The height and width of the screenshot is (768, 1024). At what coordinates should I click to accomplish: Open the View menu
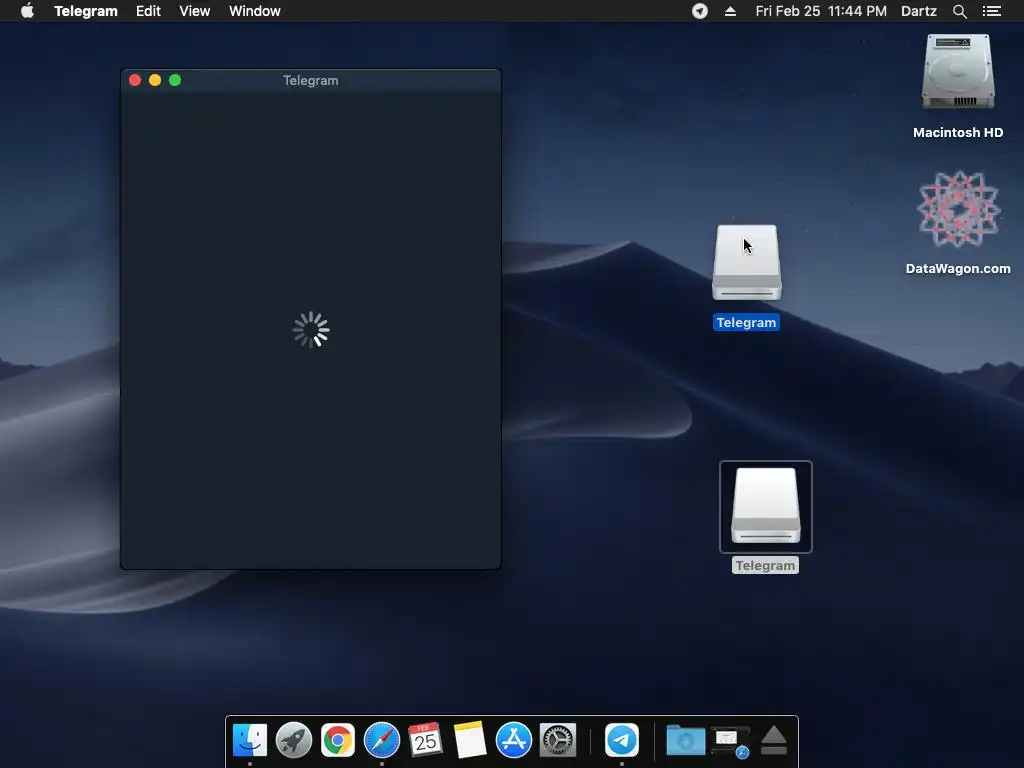tap(195, 11)
